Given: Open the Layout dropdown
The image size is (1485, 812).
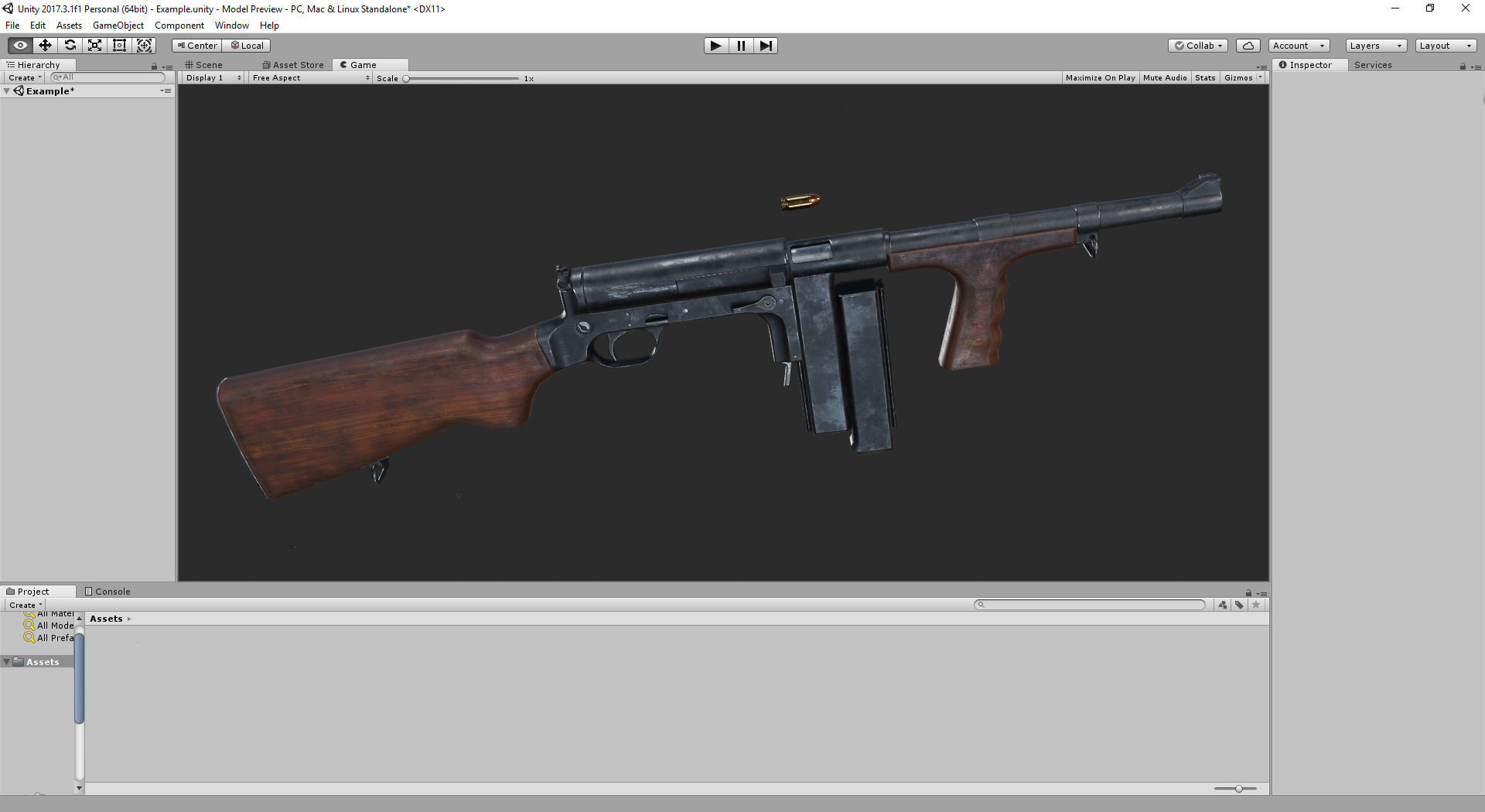Looking at the screenshot, I should coord(1446,46).
